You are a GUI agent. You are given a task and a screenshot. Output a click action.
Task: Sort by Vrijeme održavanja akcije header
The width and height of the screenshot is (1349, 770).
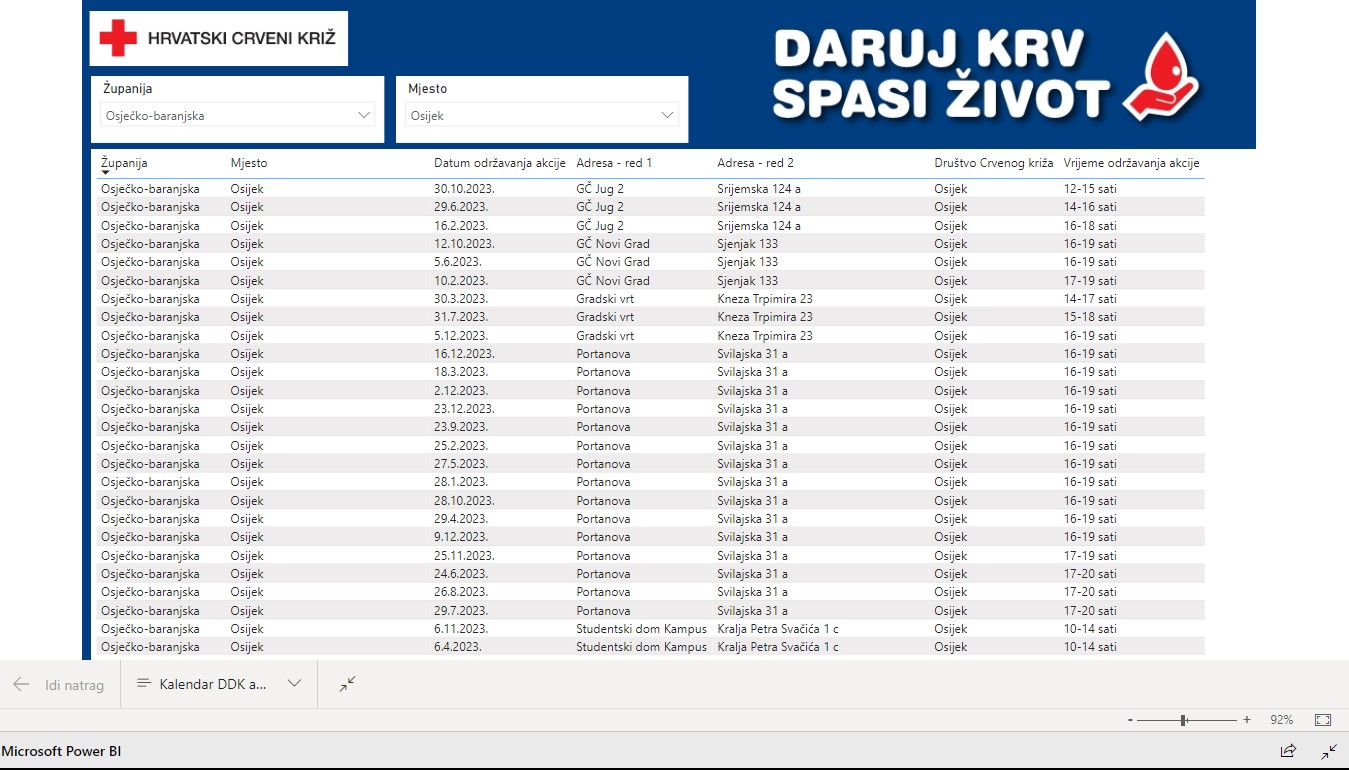pos(1132,163)
